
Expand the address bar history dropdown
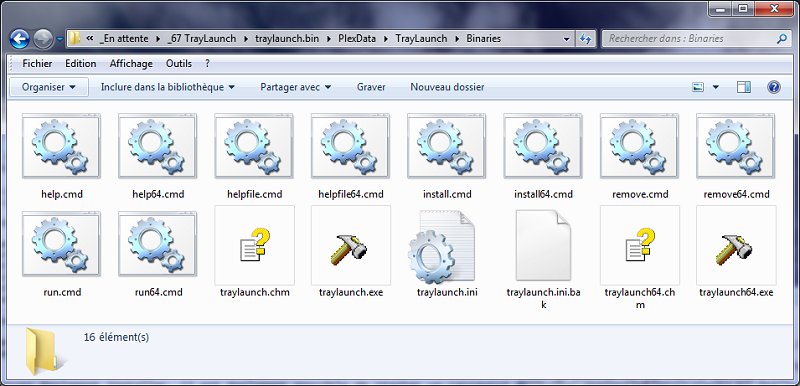click(566, 39)
